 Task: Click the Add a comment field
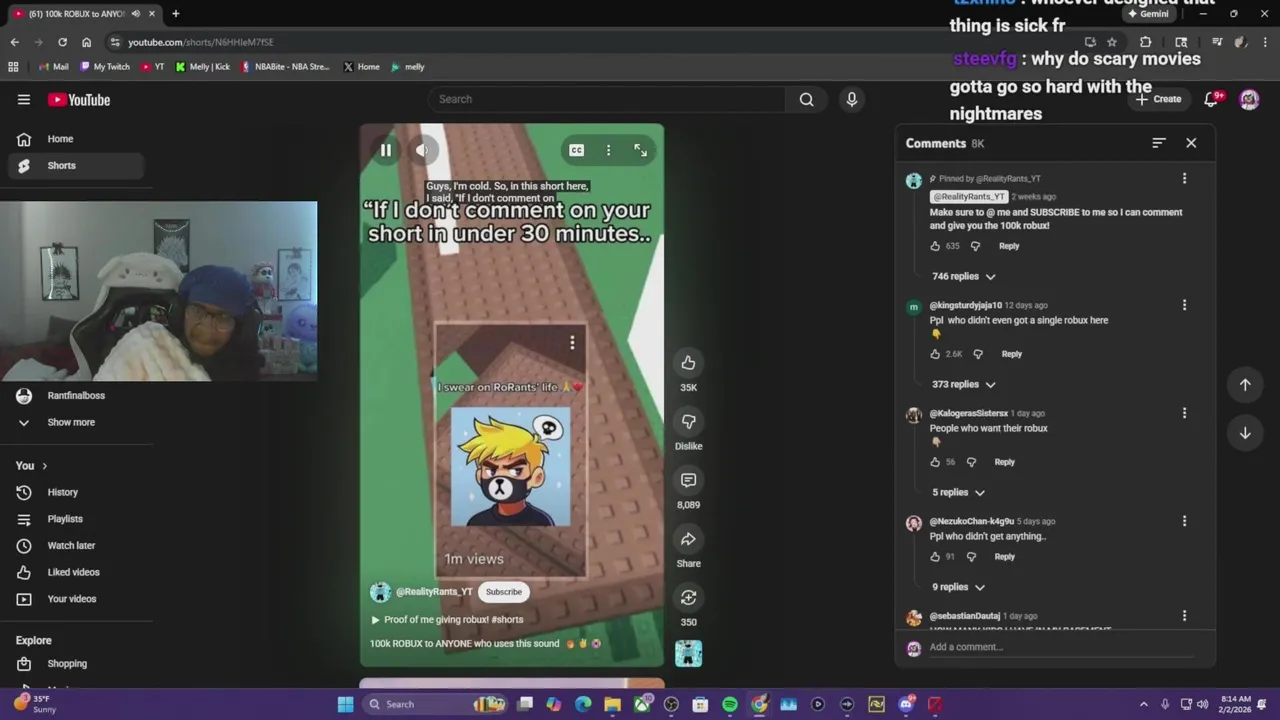[x=1060, y=647]
